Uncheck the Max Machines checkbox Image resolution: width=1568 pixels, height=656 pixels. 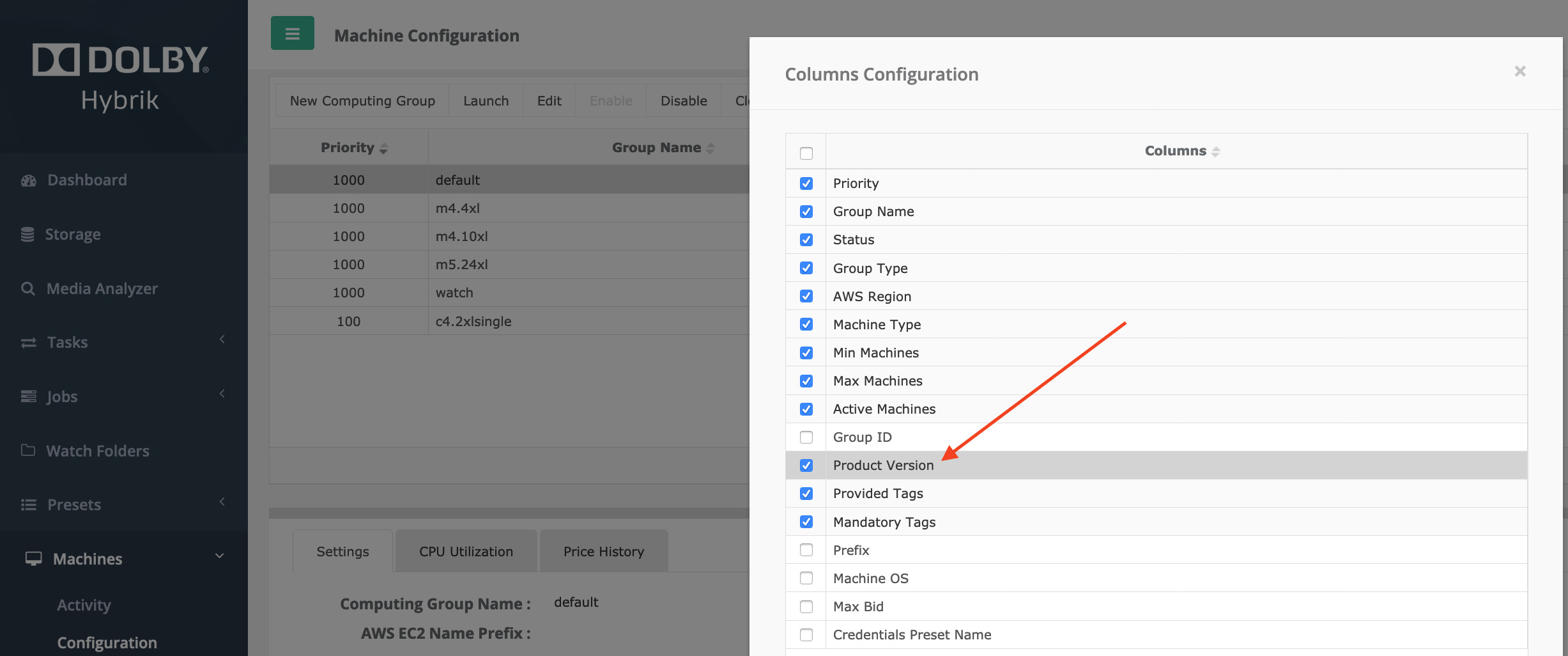[x=806, y=381]
